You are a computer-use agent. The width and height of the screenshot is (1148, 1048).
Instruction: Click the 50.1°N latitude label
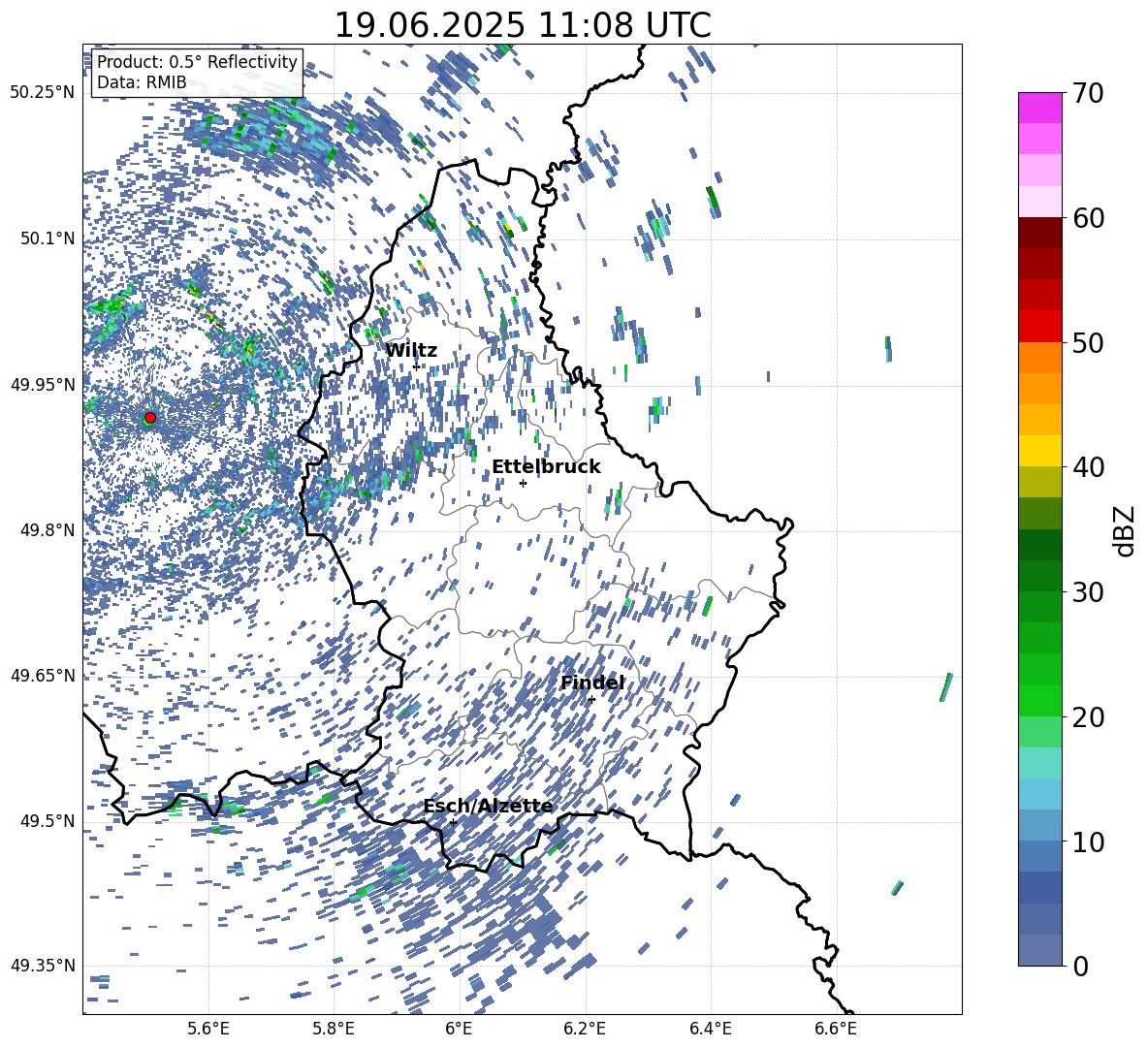pos(47,238)
